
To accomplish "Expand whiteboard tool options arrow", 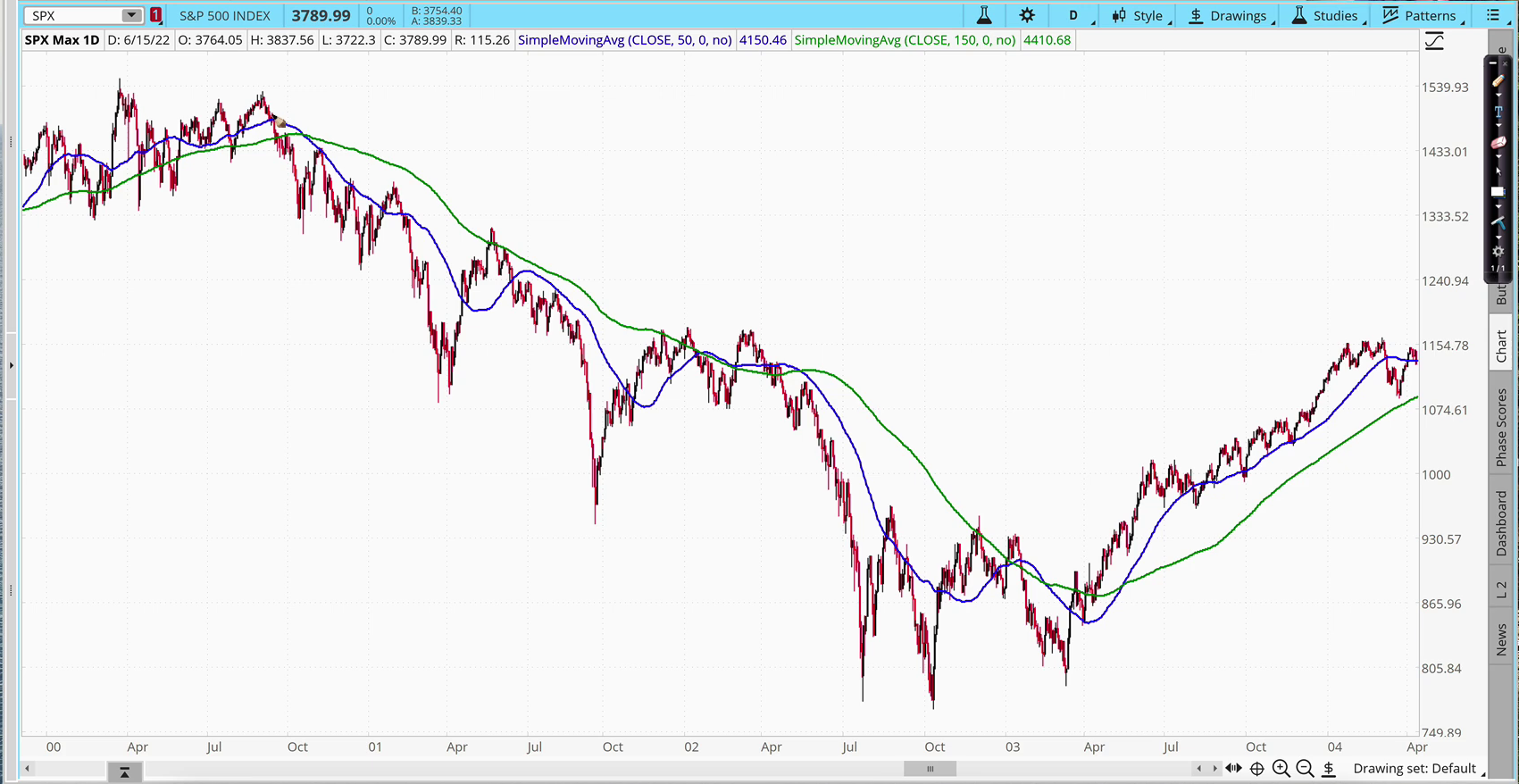I will click(x=1498, y=207).
